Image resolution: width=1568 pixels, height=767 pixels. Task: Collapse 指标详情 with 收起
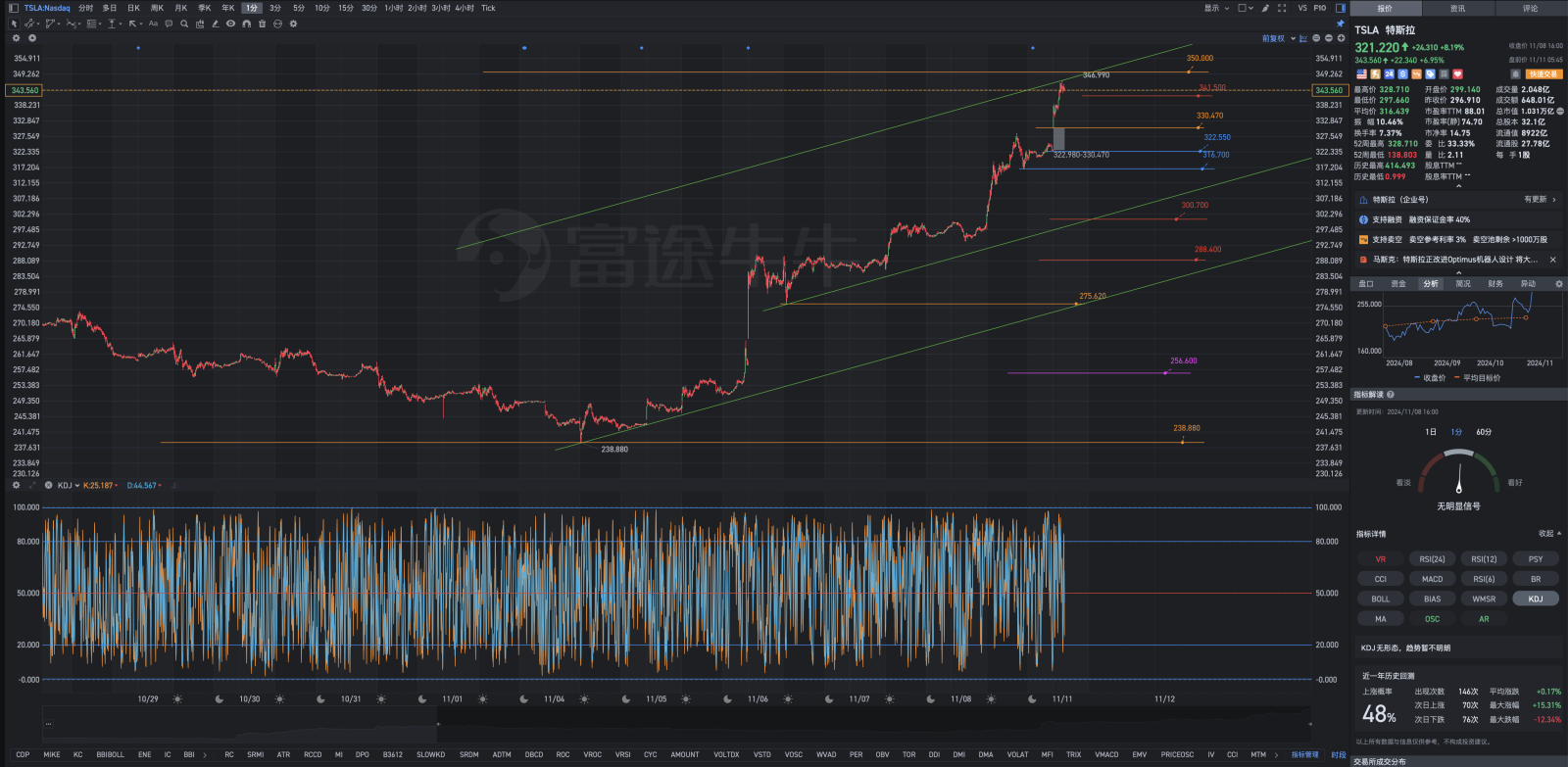coord(1549,534)
